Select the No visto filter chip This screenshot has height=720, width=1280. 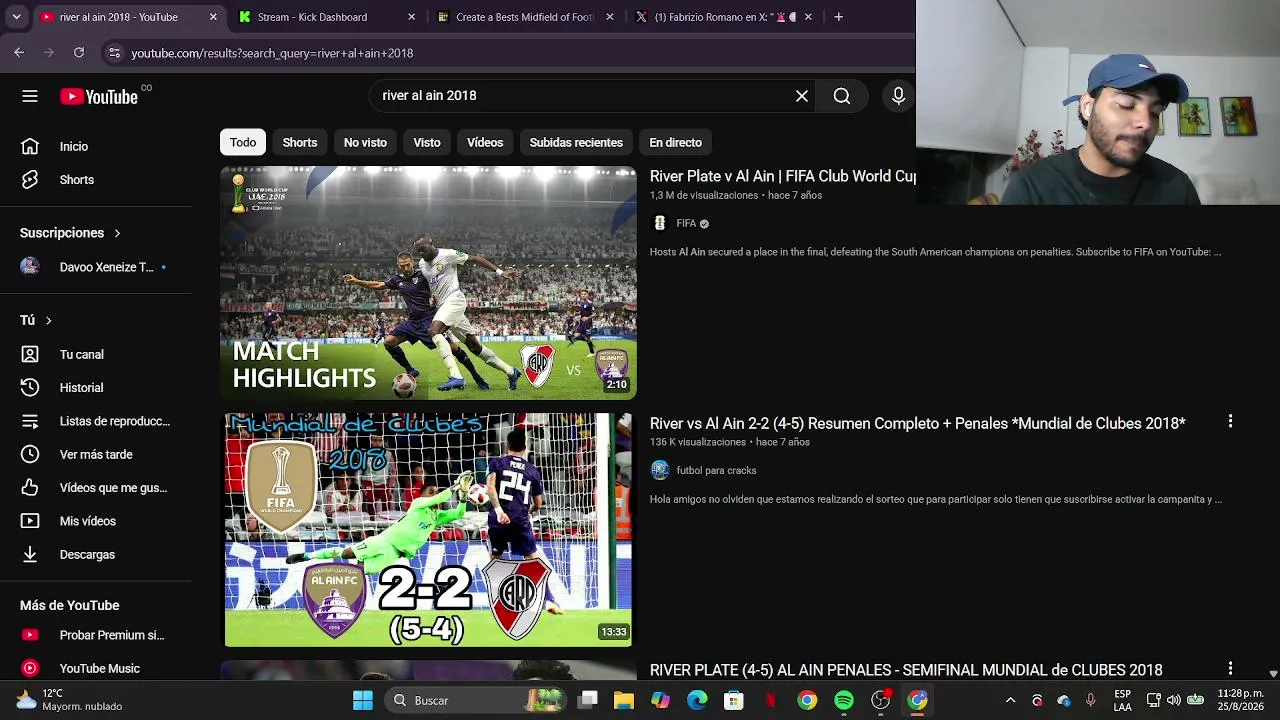(x=365, y=142)
